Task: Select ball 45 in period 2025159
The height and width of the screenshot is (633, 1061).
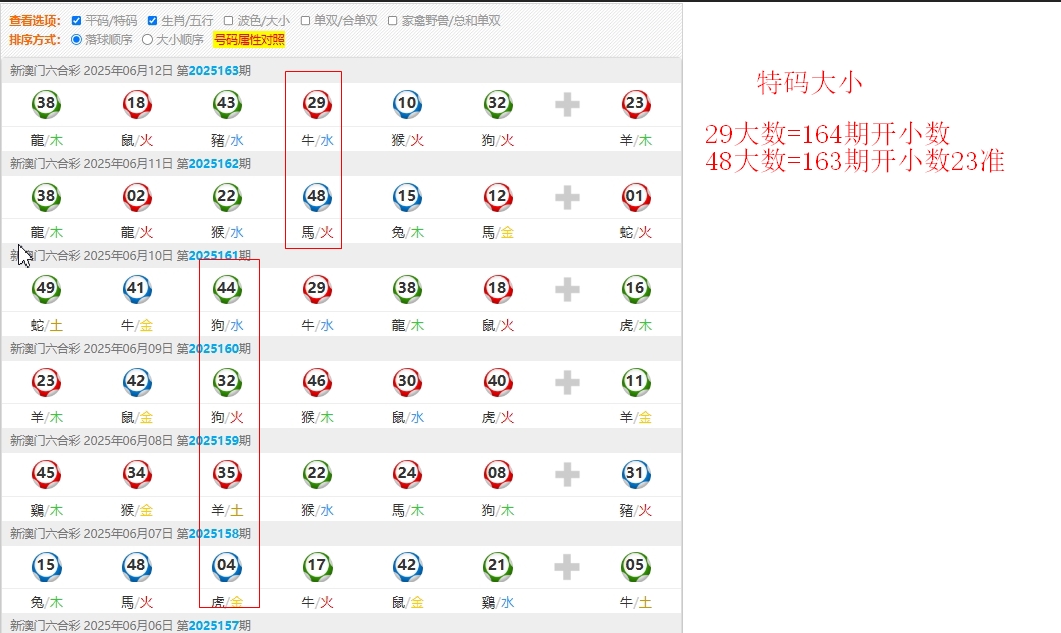Action: click(46, 474)
